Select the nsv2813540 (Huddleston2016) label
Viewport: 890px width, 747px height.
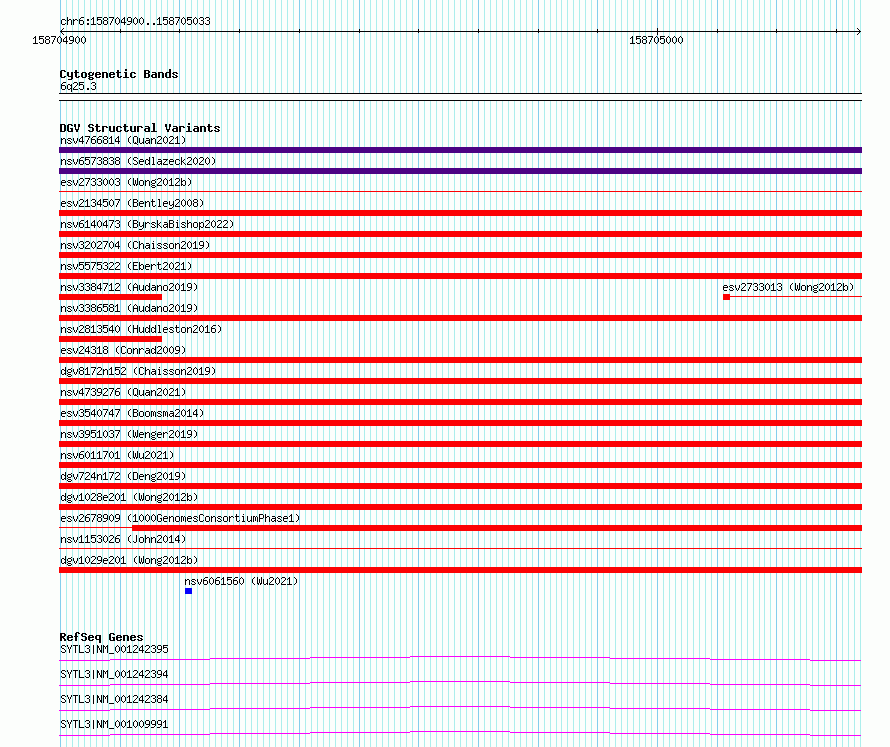click(141, 329)
